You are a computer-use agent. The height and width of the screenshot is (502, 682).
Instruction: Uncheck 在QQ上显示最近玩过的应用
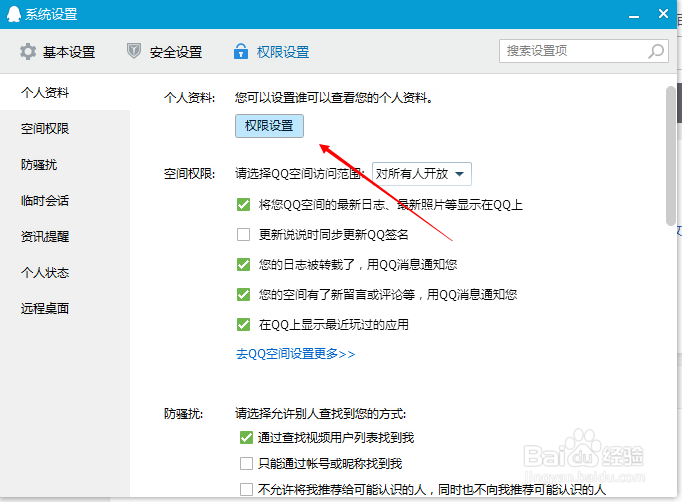coord(243,325)
